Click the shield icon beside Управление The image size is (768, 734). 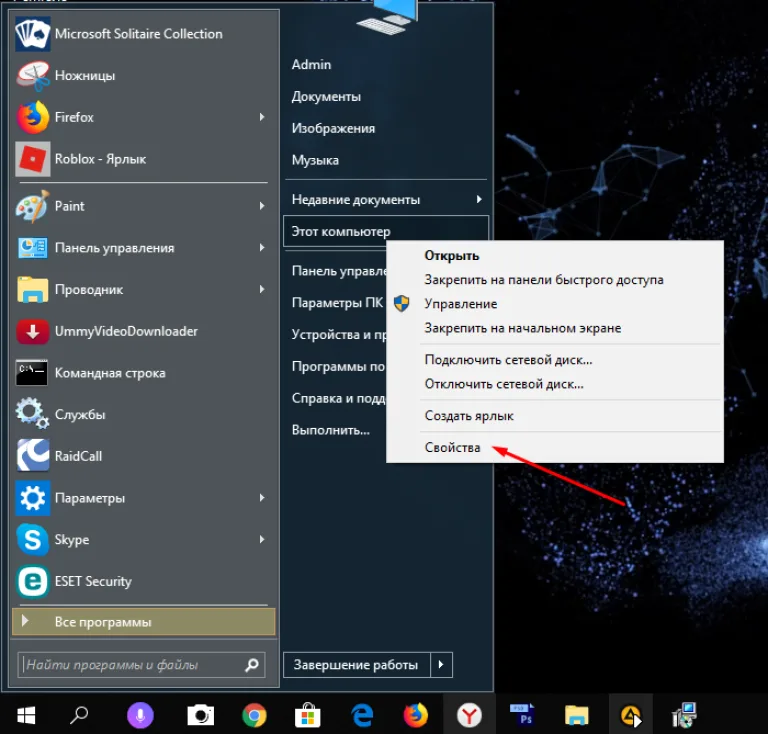402,303
